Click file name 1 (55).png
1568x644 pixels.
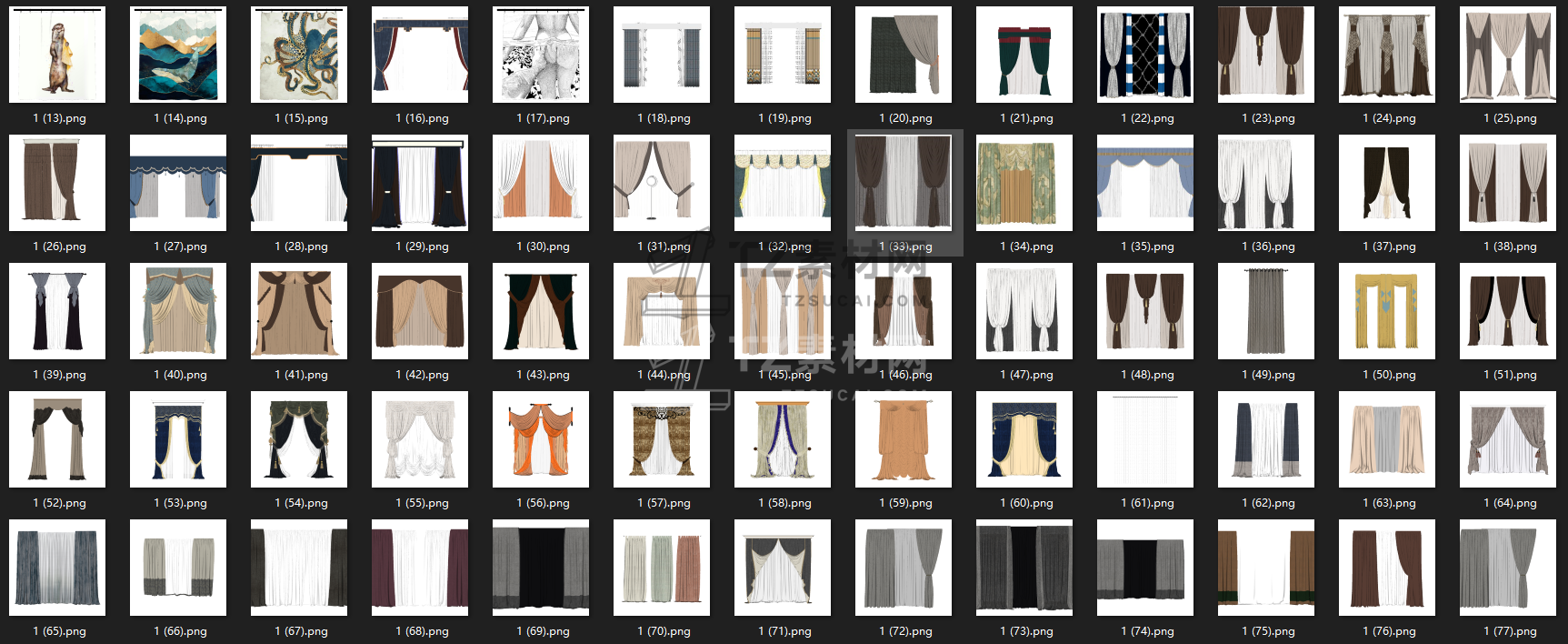[422, 503]
